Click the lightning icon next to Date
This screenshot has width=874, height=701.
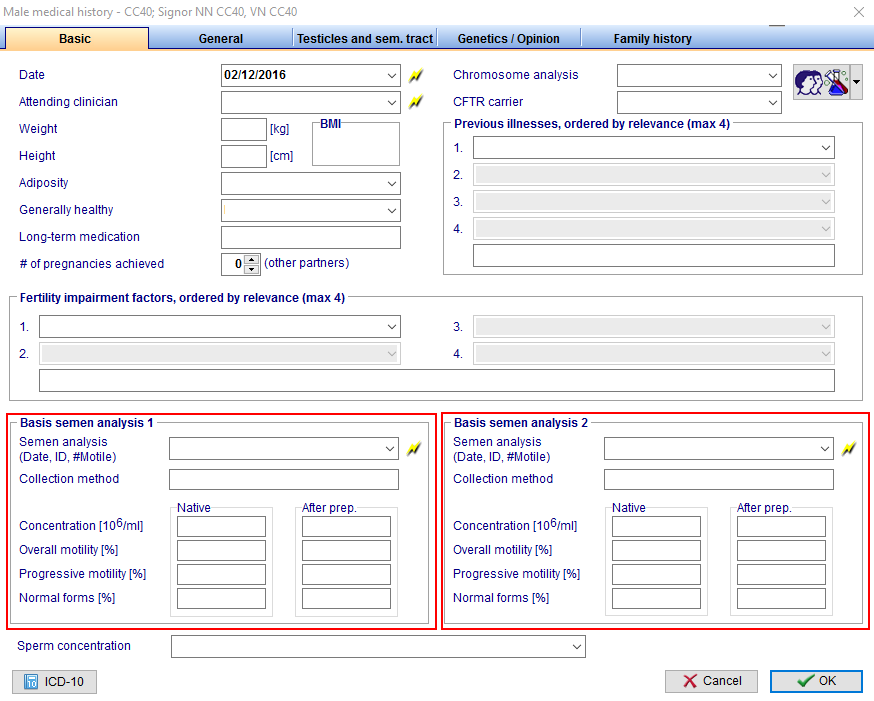(x=416, y=75)
